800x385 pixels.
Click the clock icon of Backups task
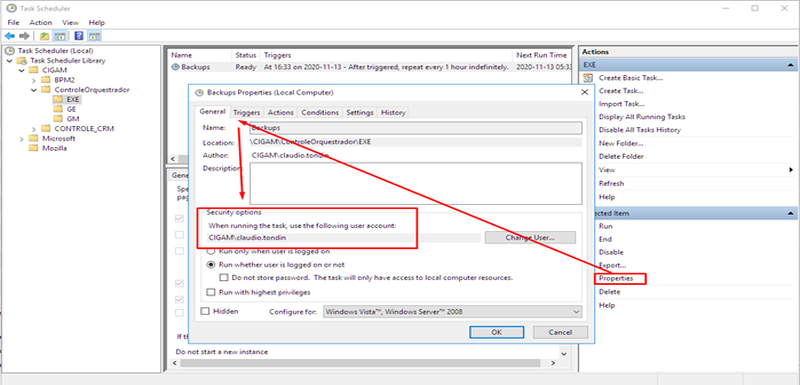click(x=176, y=67)
